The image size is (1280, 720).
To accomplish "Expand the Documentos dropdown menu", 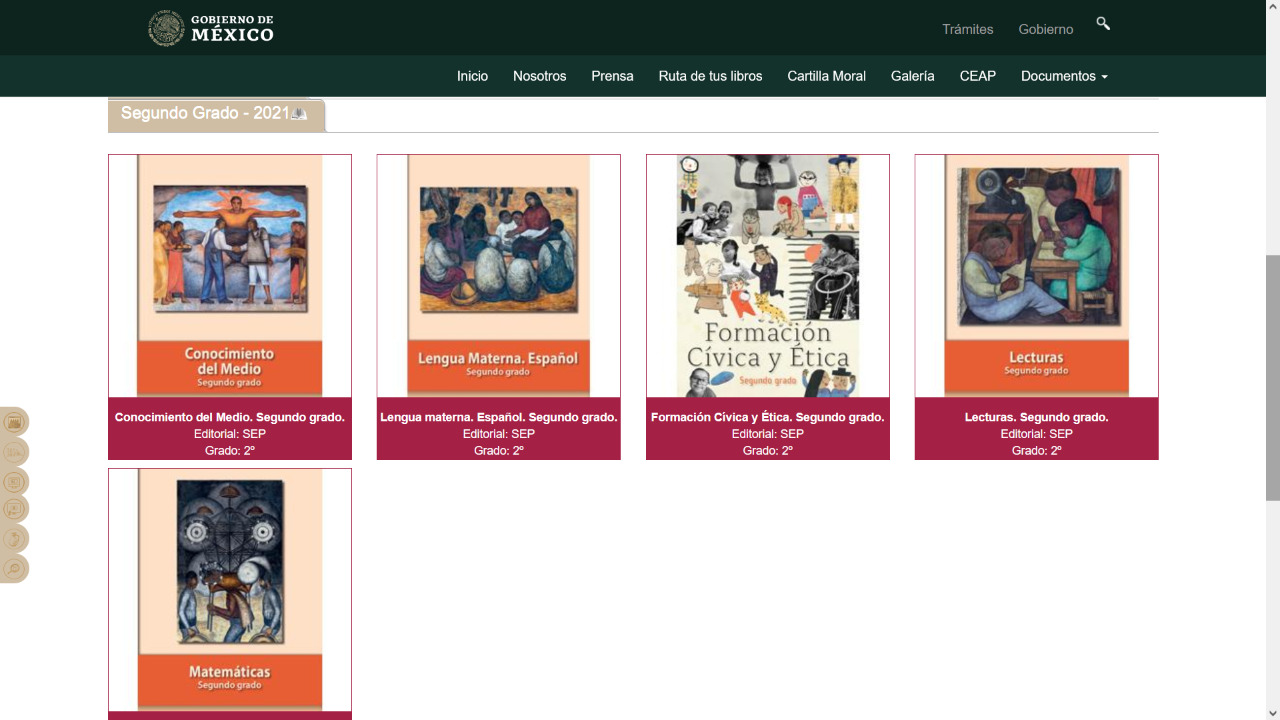I will click(x=1063, y=76).
